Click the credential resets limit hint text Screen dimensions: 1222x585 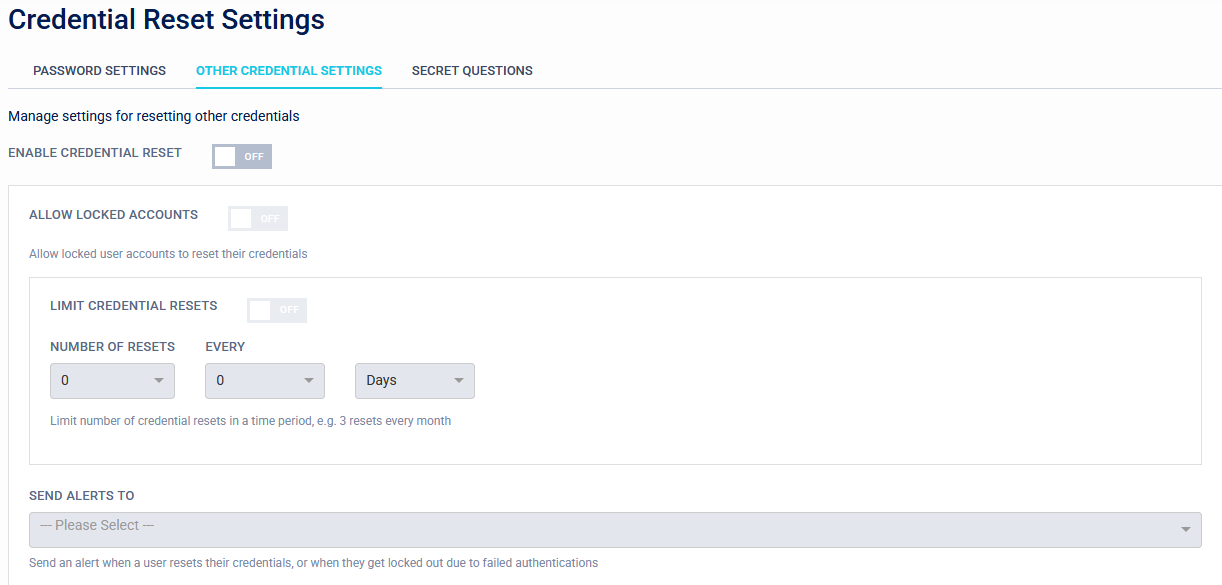click(x=252, y=420)
